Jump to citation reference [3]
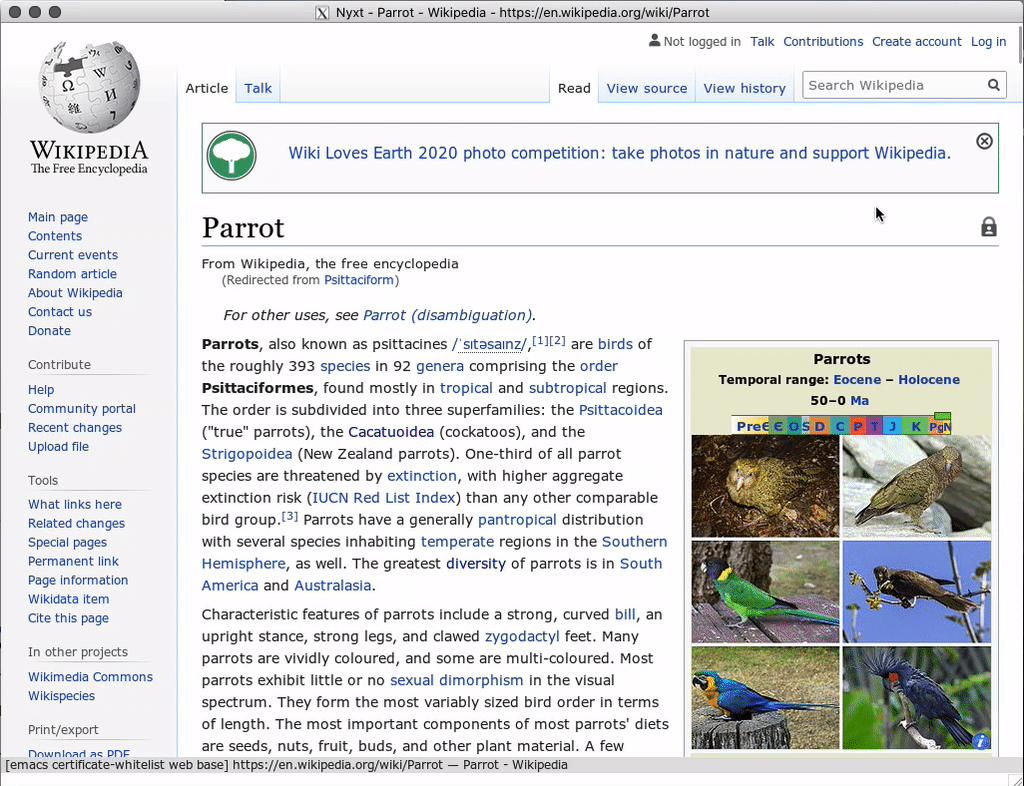Viewport: 1024px width, 786px height. coord(289,516)
